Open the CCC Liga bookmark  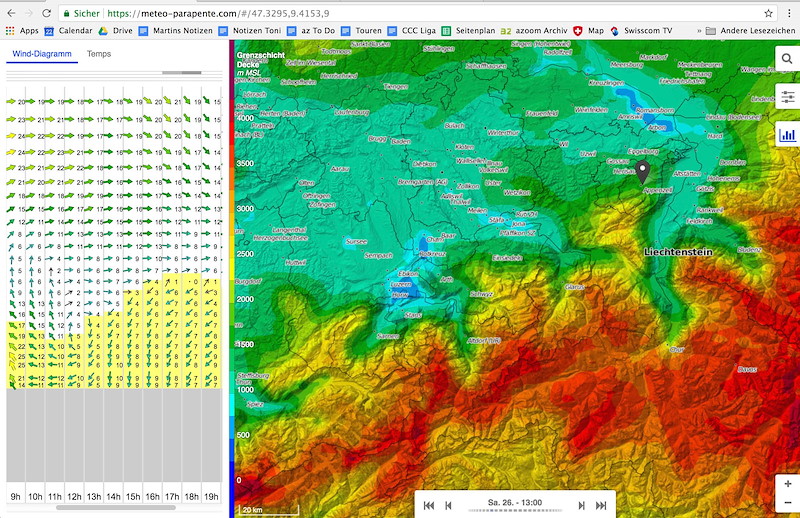(x=412, y=31)
